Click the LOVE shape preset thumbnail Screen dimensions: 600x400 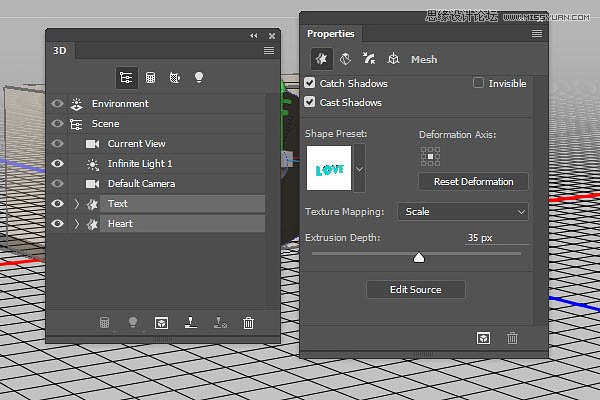pyautogui.click(x=329, y=168)
